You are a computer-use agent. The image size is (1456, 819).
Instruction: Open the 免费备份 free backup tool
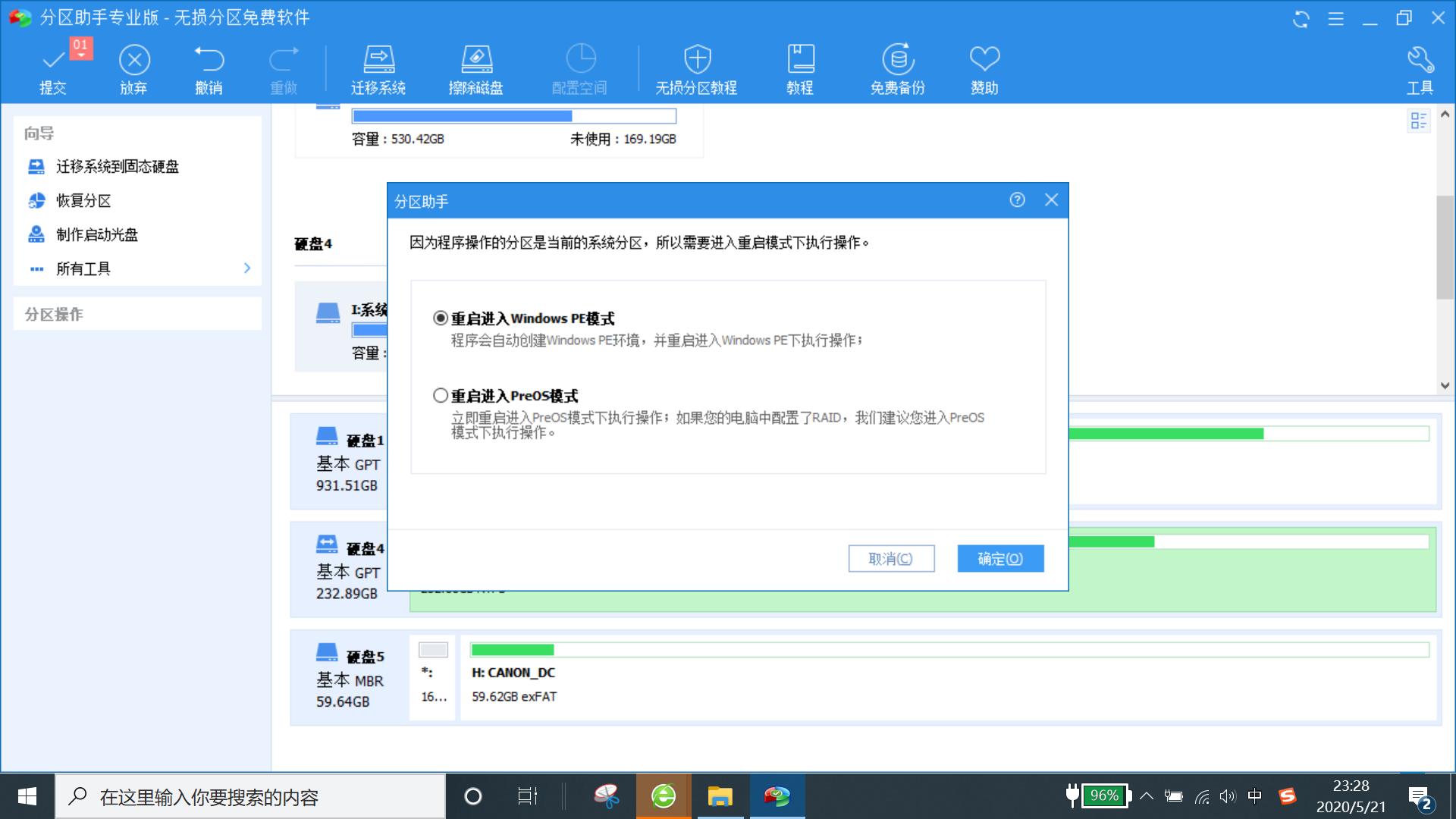pyautogui.click(x=898, y=67)
